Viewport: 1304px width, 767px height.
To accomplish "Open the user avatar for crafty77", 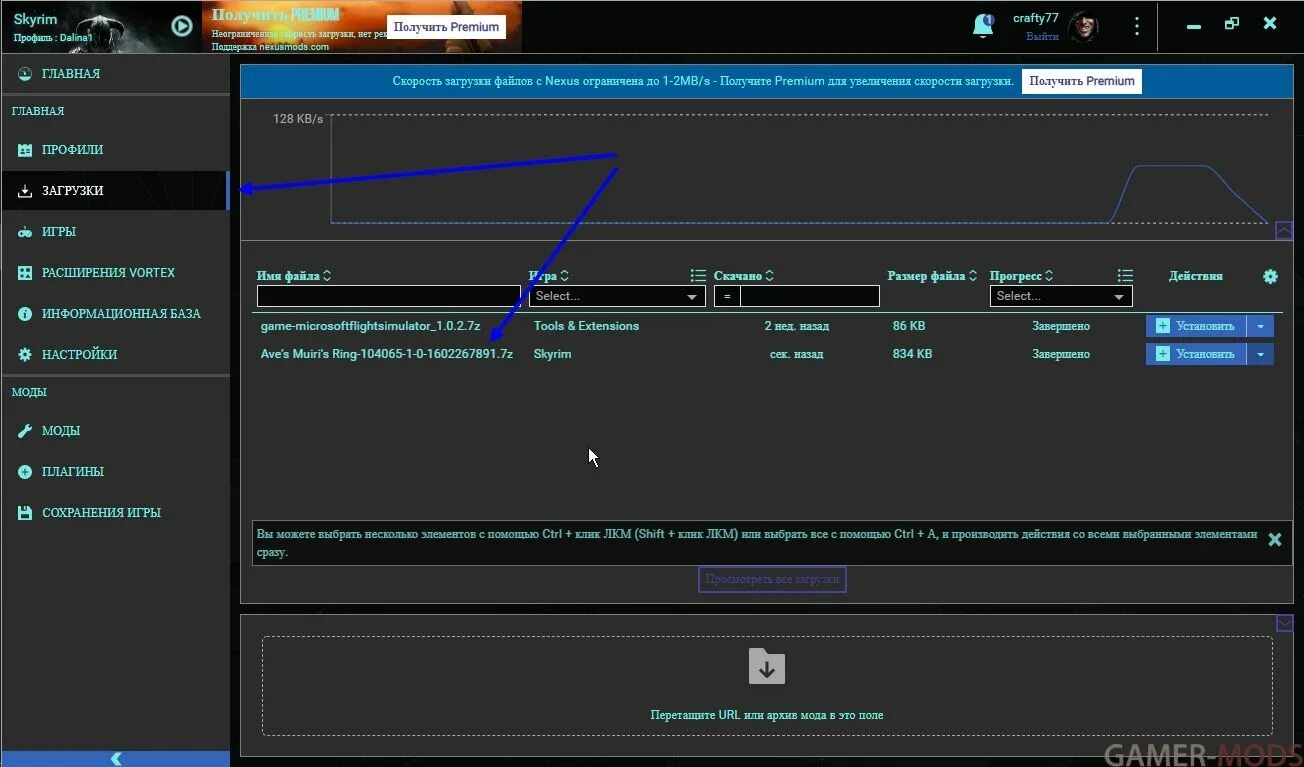I will click(x=1083, y=26).
